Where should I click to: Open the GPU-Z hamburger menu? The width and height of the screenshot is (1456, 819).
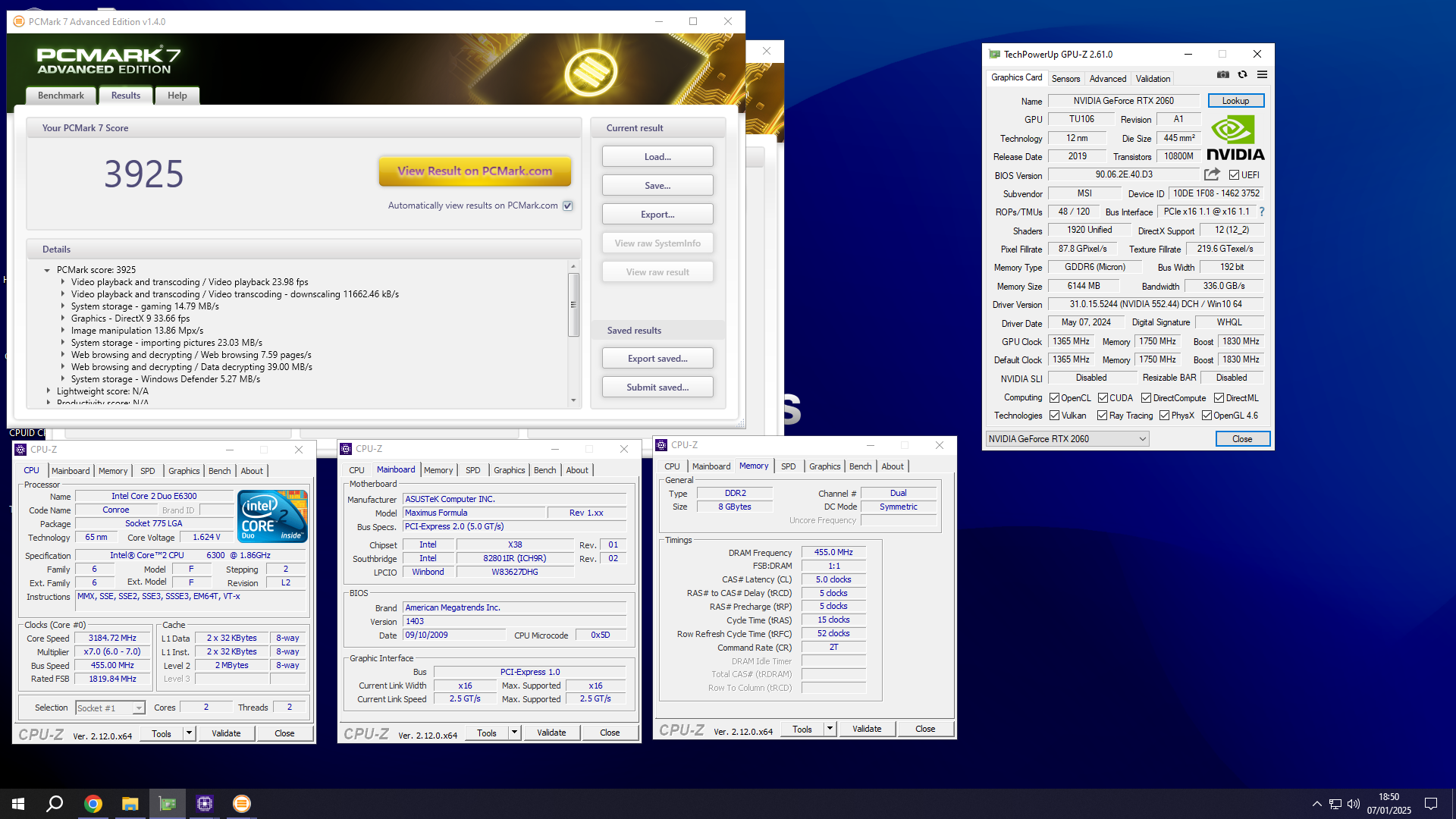[x=1262, y=74]
